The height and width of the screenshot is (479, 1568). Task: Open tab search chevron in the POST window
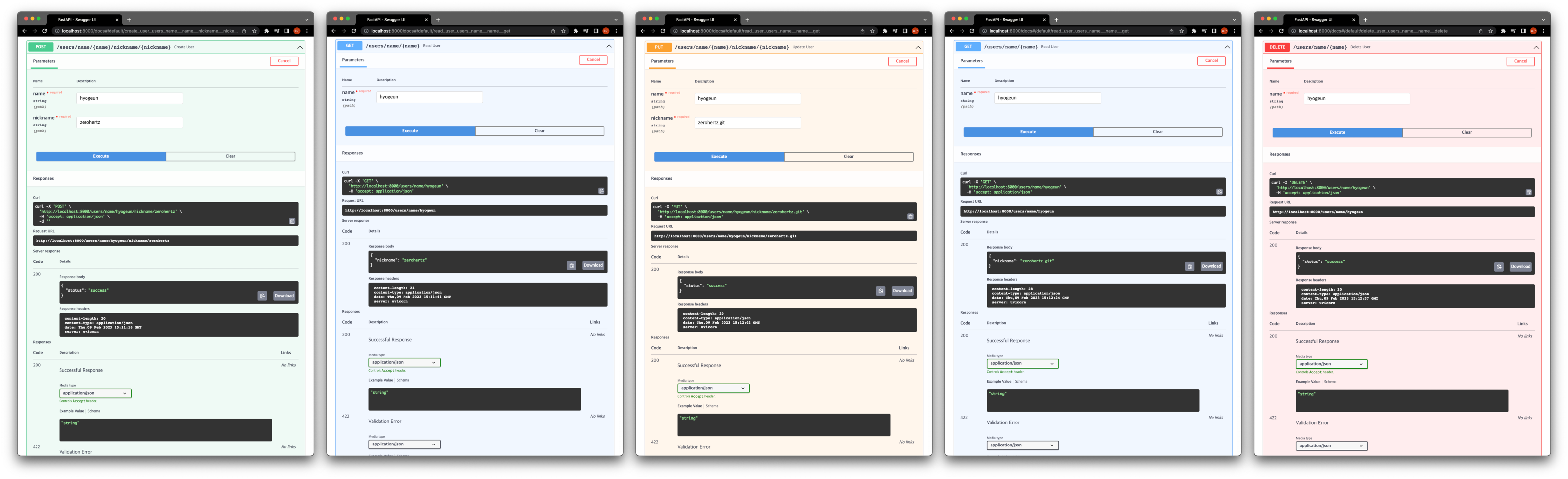[x=307, y=19]
